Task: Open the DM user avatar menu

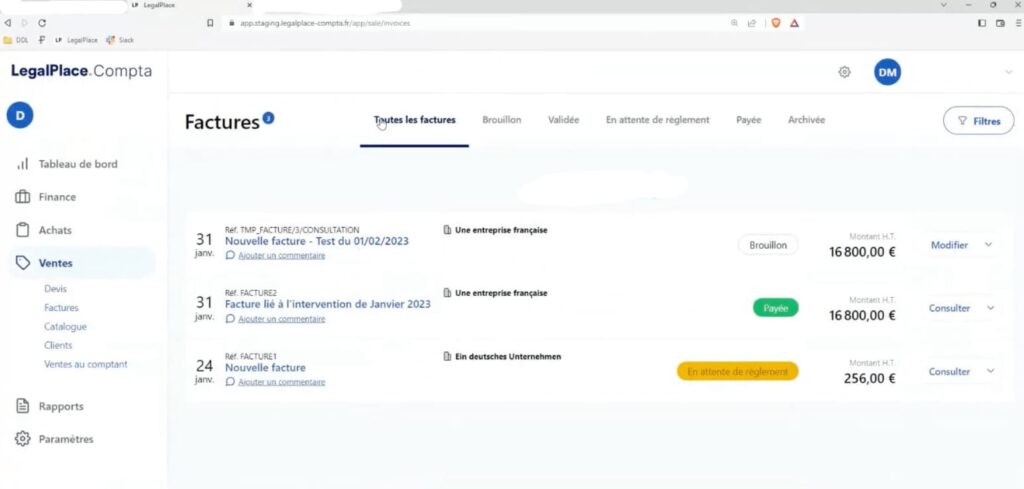Action: pyautogui.click(x=888, y=72)
